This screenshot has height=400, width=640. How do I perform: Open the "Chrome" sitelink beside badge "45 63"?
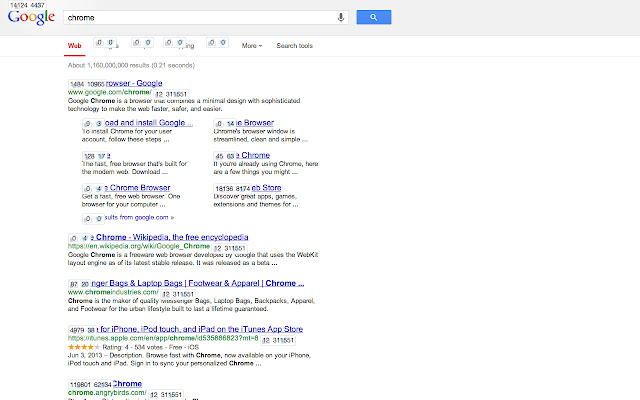[x=253, y=156]
